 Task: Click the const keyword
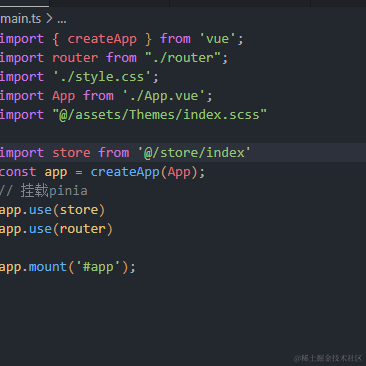(x=18, y=172)
